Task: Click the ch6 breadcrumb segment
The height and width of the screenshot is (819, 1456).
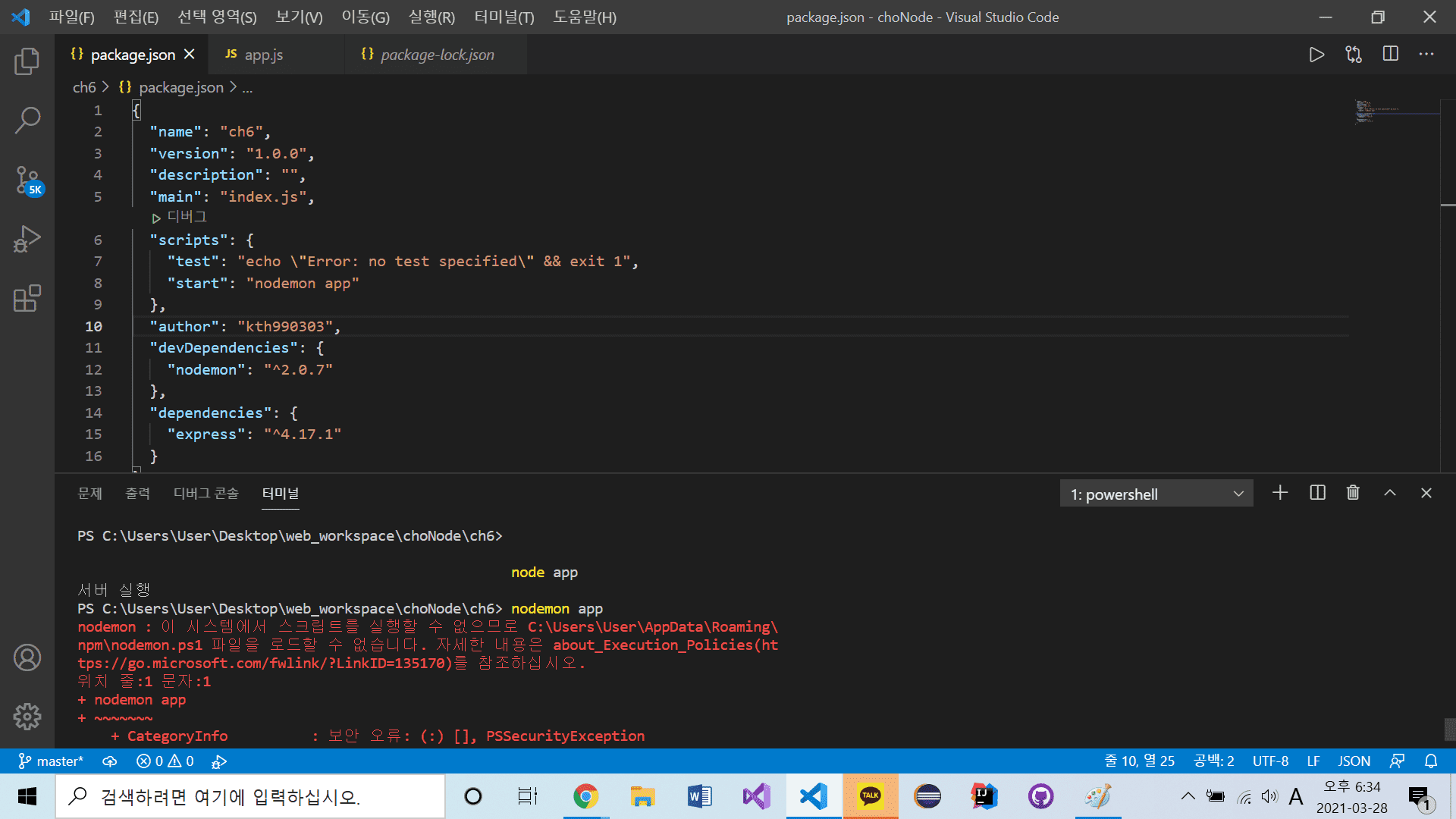Action: 84,87
